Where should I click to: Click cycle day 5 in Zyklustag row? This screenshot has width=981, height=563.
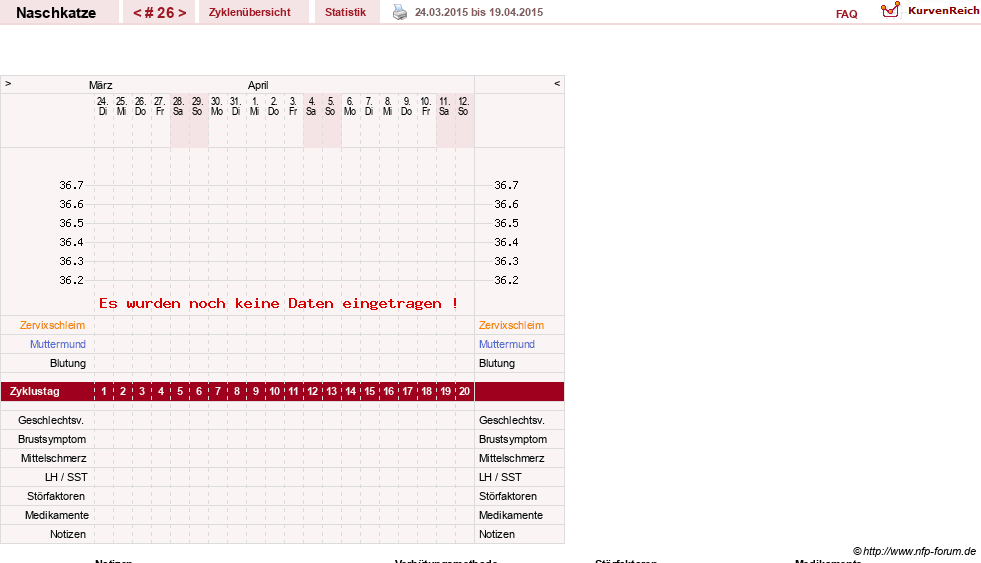180,392
